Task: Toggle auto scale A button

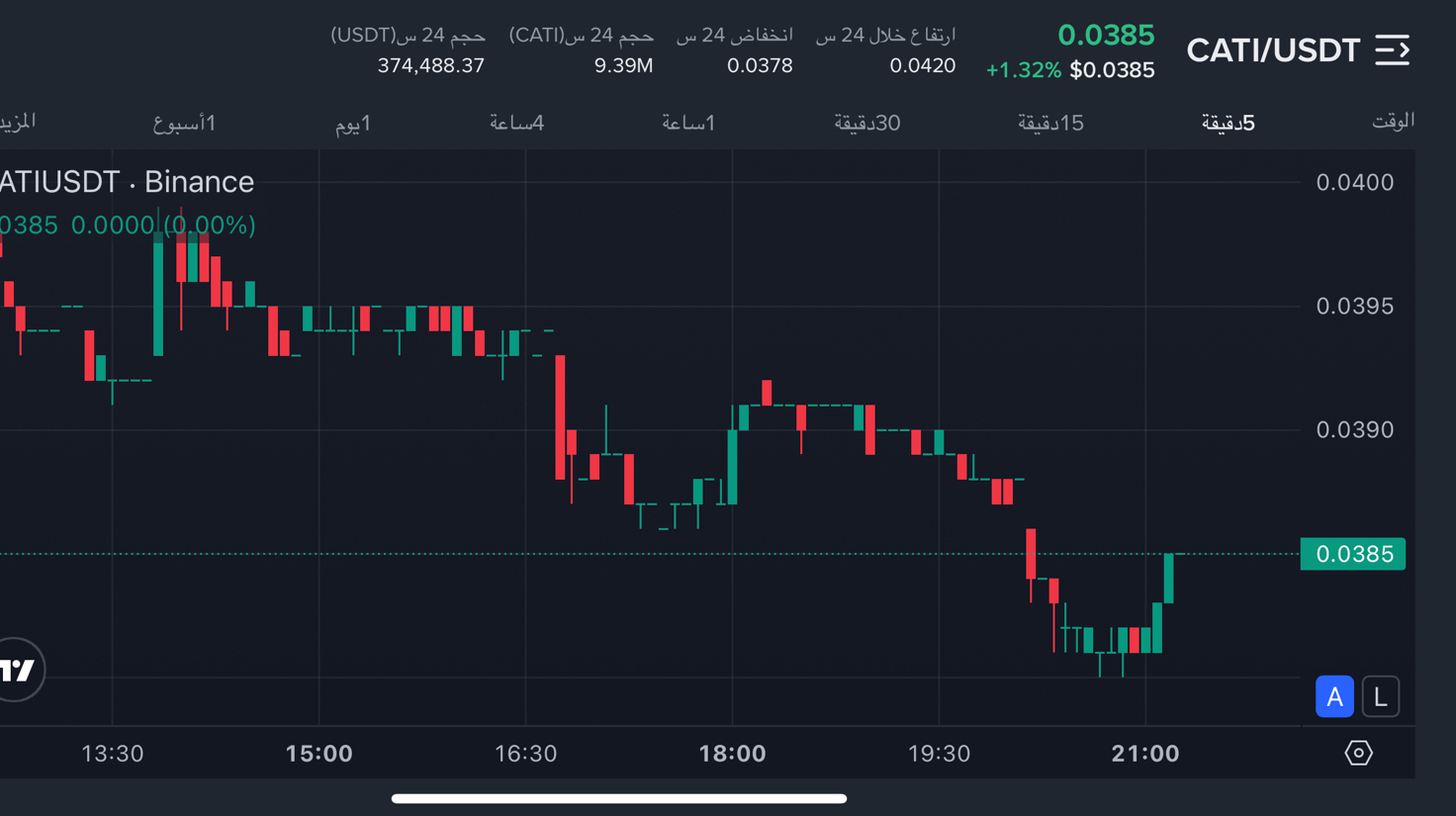Action: click(x=1334, y=696)
